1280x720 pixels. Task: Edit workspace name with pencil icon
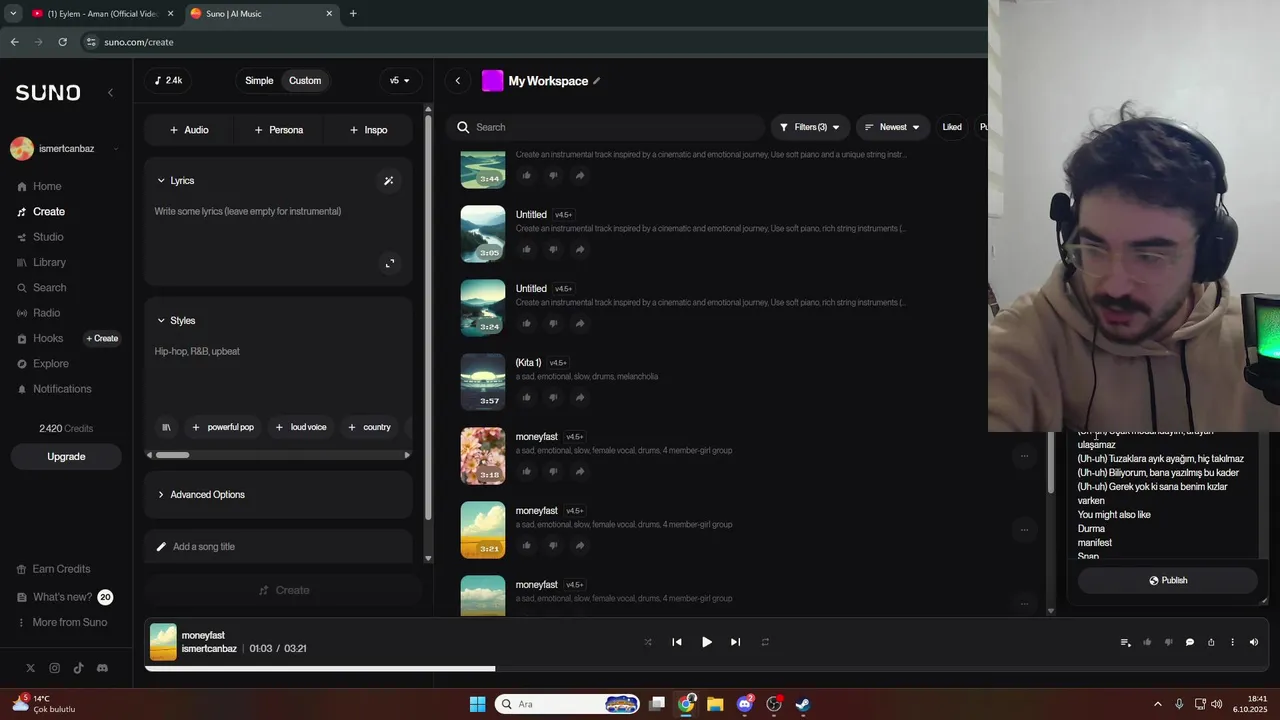(x=597, y=81)
